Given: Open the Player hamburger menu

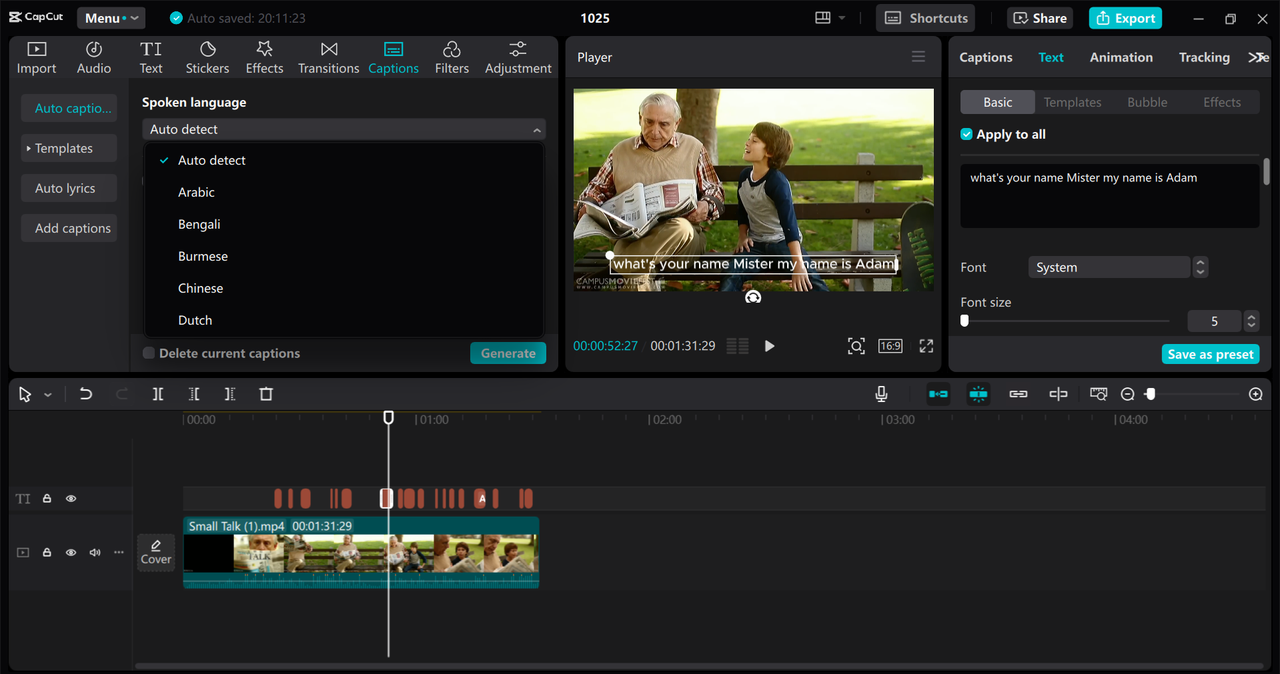Looking at the screenshot, I should pos(918,57).
